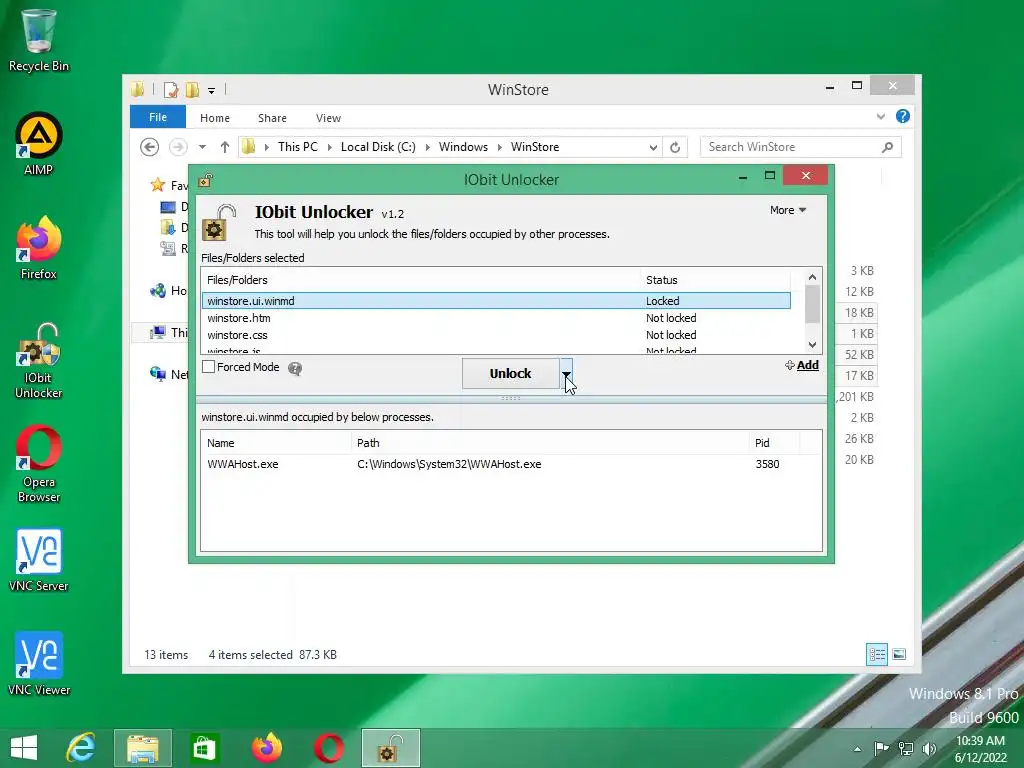Click the Explorer forward arrow
This screenshot has height=768, width=1024.
click(178, 148)
